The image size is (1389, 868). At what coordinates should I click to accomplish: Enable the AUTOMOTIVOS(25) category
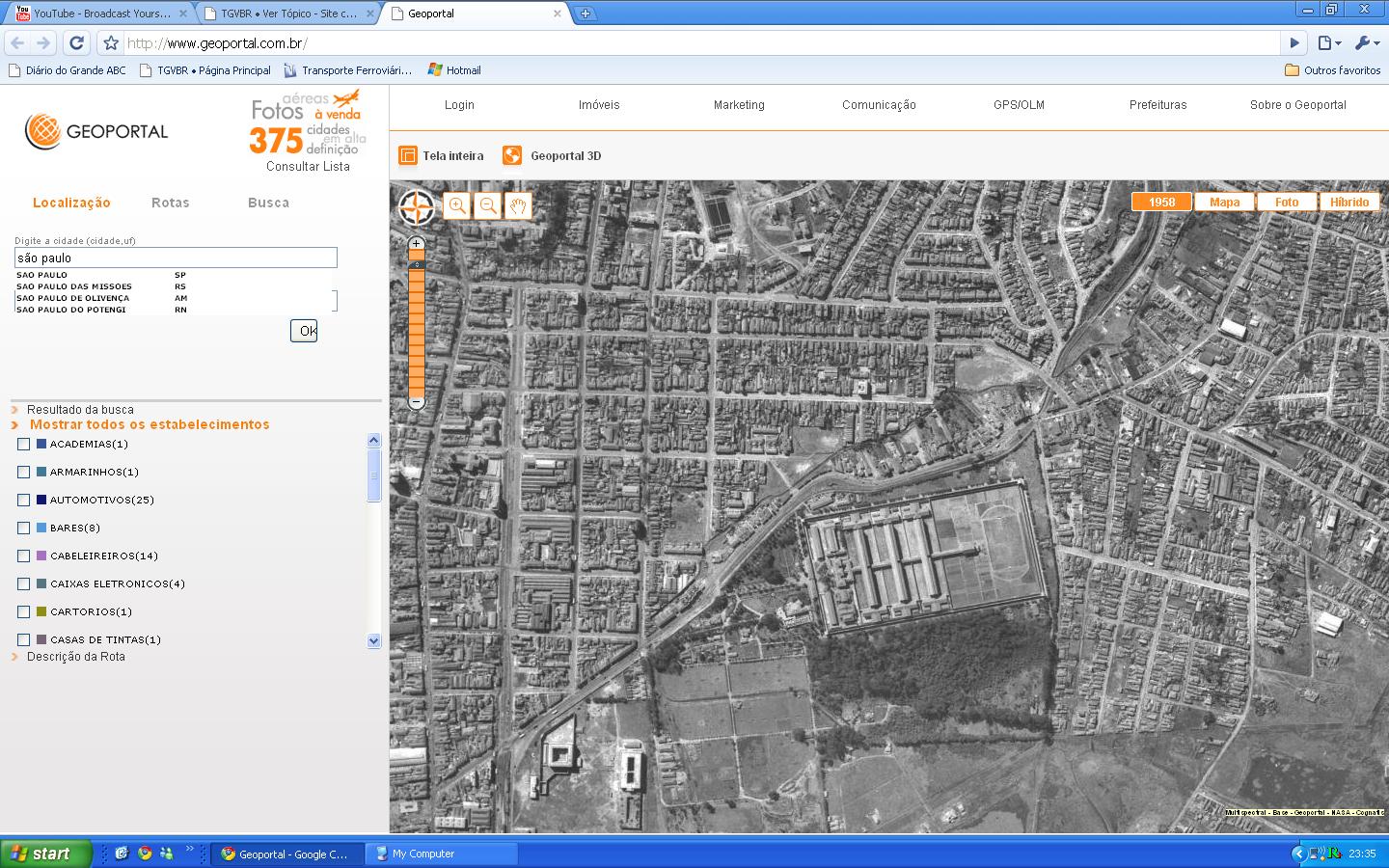(24, 500)
